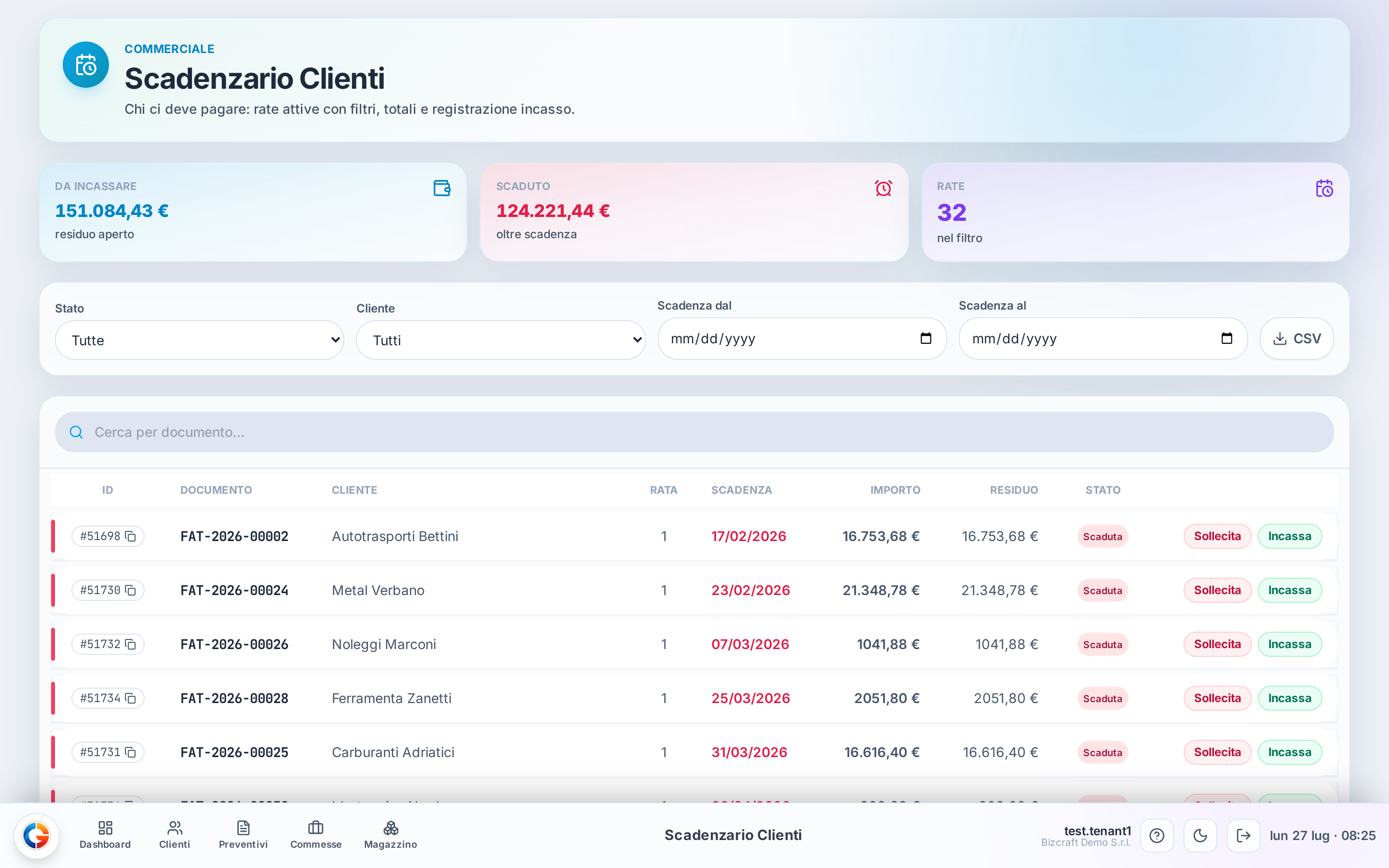The width and height of the screenshot is (1389, 868).
Task: Click the Scadenza al date field
Action: pos(1103,339)
